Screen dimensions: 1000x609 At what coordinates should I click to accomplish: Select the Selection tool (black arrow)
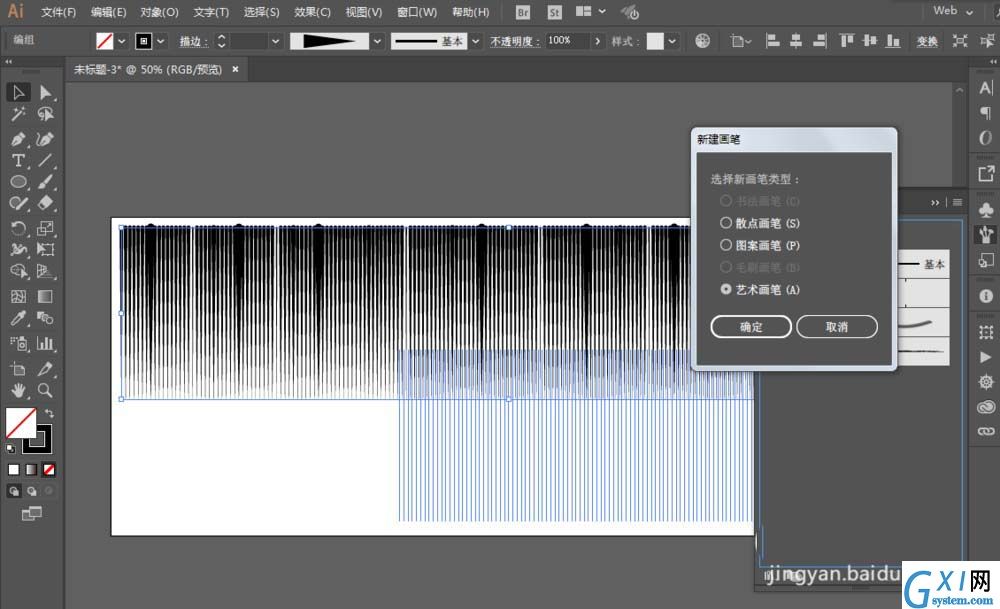(x=18, y=92)
